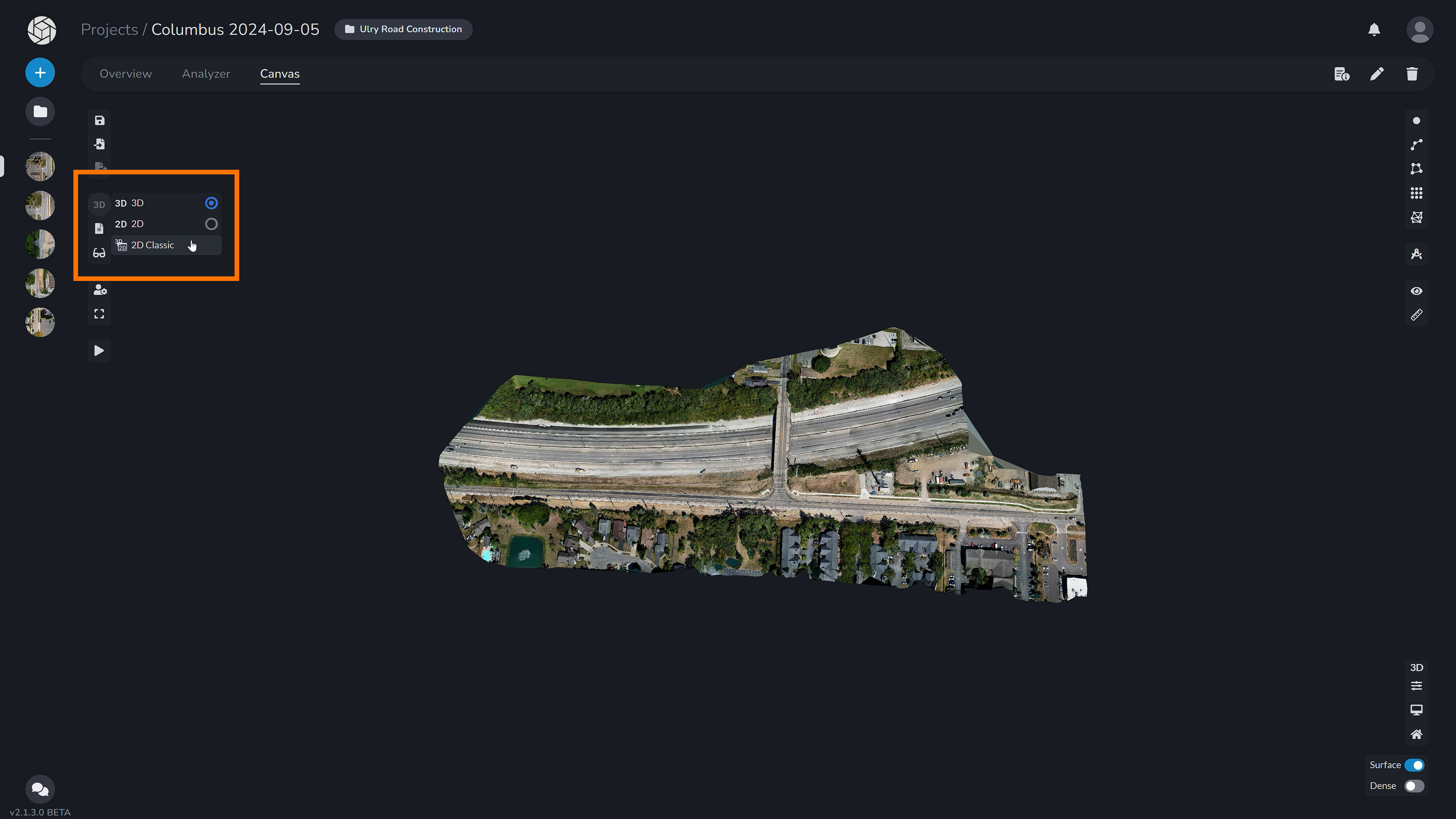The height and width of the screenshot is (819, 1456).
Task: Select the polyline measurement tool
Action: click(x=1417, y=144)
